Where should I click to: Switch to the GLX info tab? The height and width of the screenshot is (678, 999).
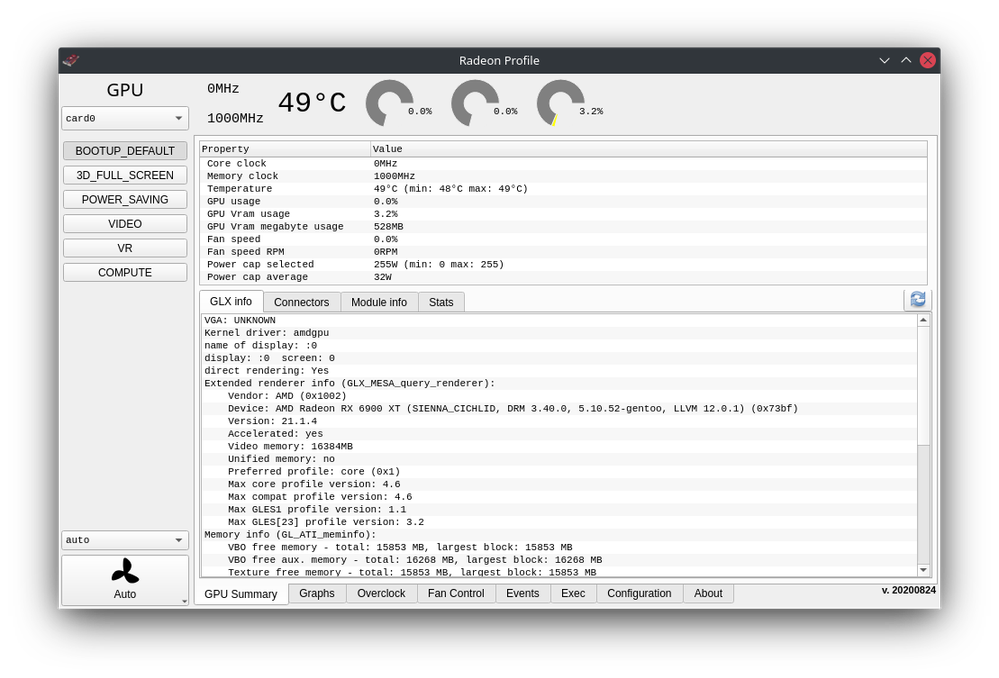point(231,301)
